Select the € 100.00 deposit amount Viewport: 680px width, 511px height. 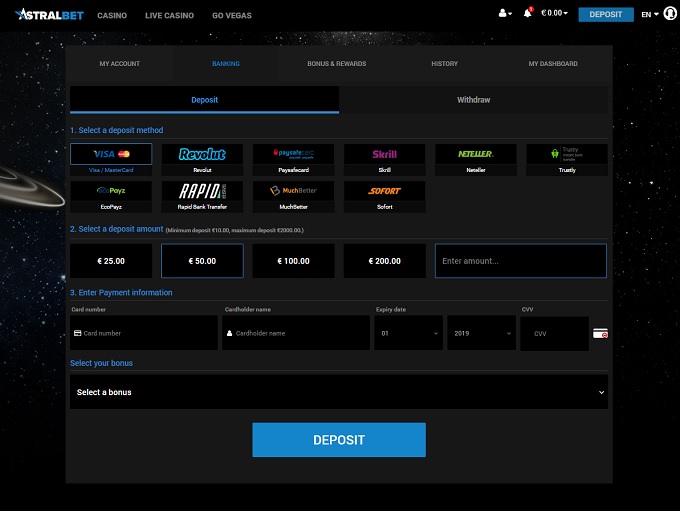293,261
